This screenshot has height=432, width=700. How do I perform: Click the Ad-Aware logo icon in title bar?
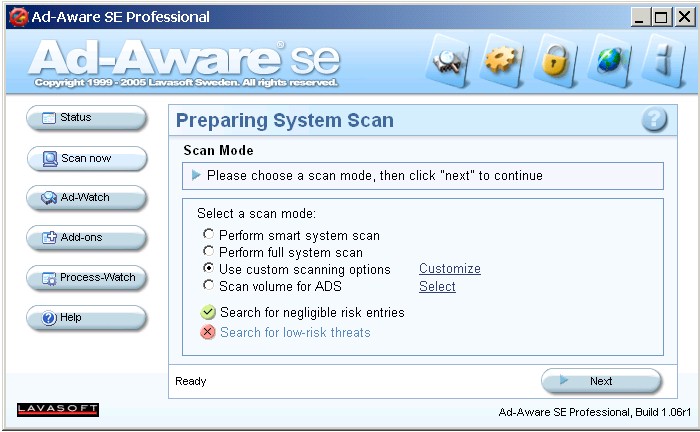click(18, 17)
